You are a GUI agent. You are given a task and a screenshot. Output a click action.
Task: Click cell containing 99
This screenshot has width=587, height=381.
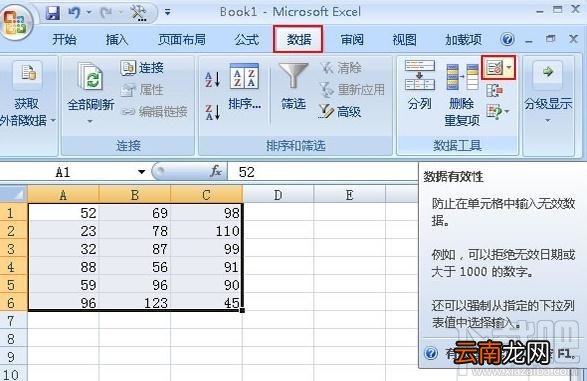tap(207, 249)
